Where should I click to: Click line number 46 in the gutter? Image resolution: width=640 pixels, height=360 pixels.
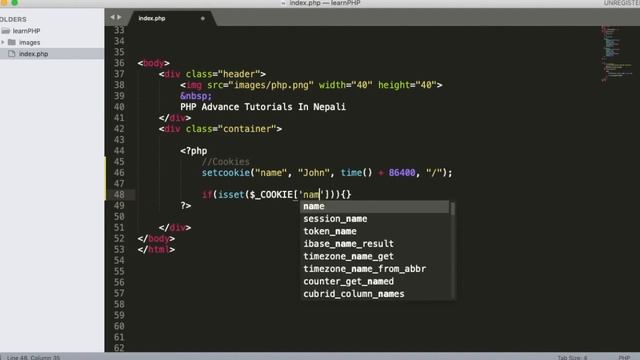point(119,173)
